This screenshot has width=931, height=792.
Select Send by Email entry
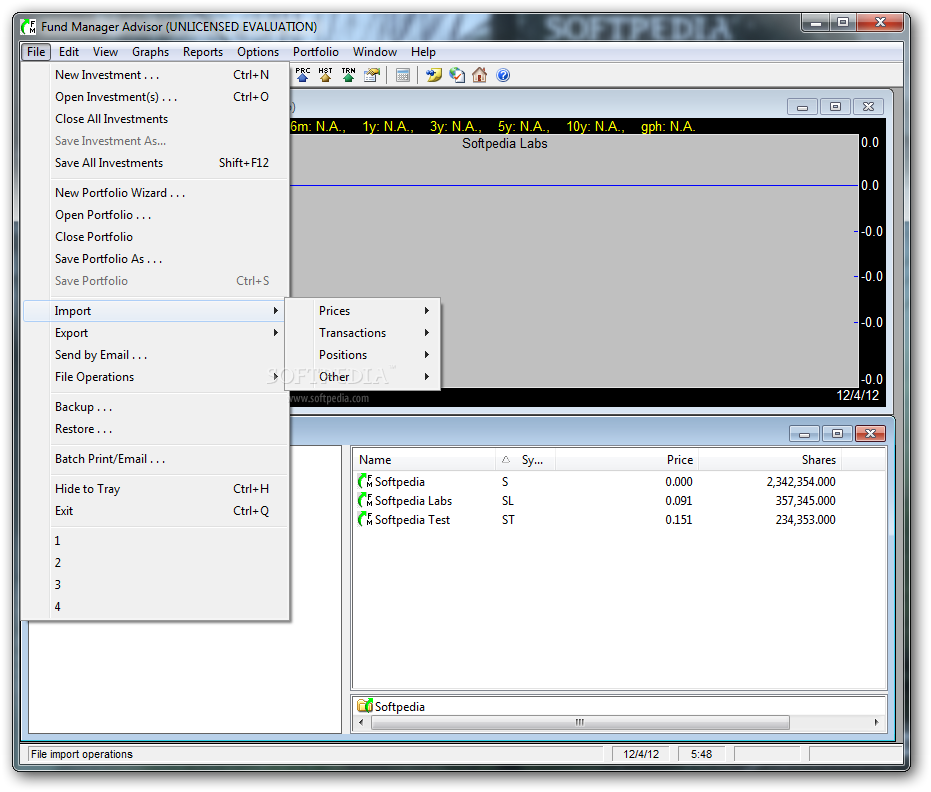[156, 355]
